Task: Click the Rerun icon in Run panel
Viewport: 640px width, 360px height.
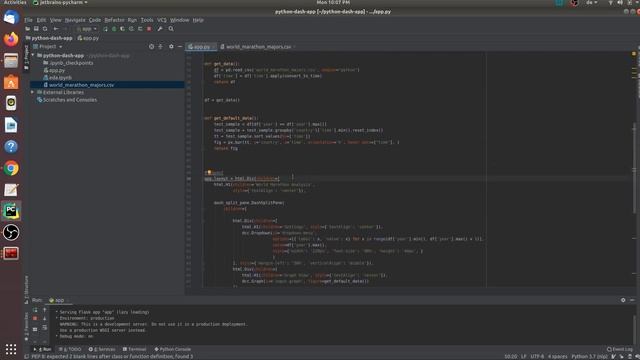Action: point(35,310)
